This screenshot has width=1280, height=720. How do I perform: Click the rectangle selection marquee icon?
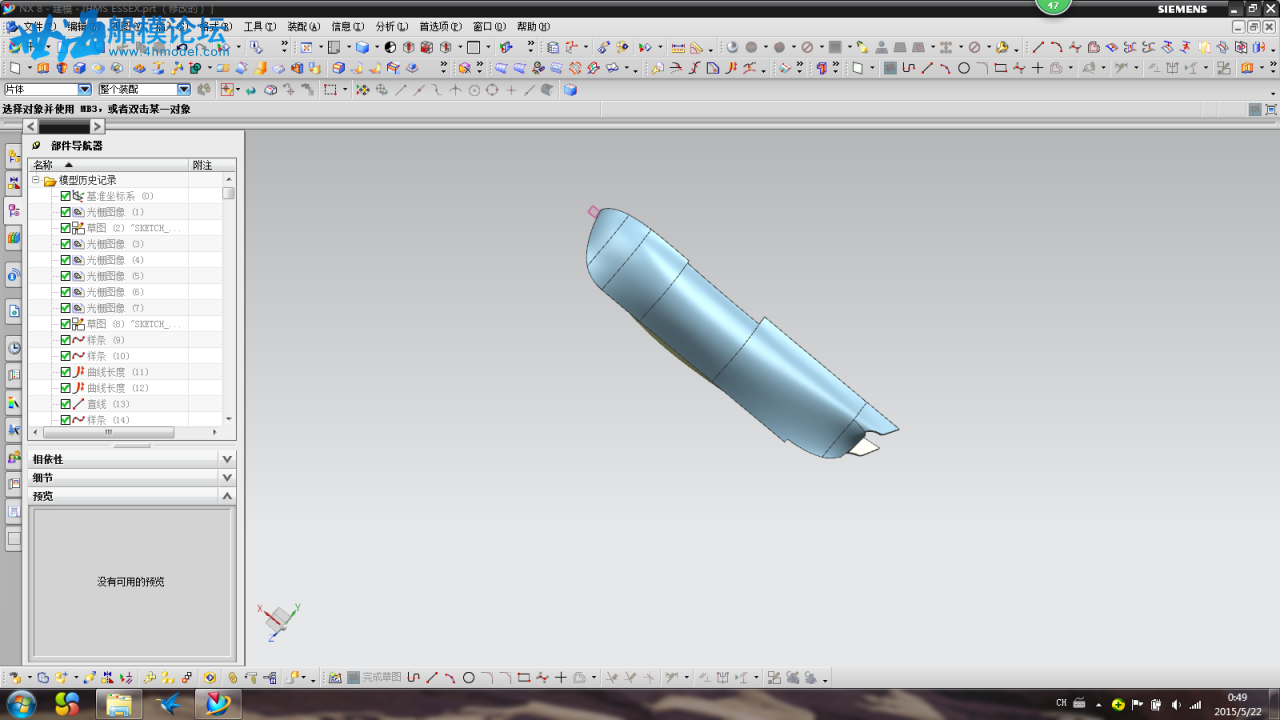330,90
